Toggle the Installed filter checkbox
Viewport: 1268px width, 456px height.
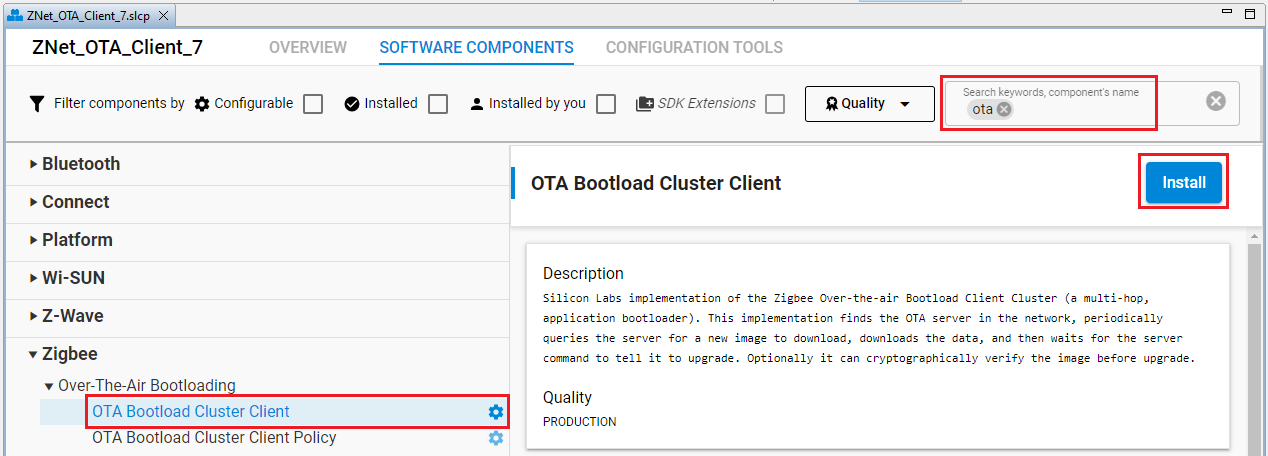[437, 104]
